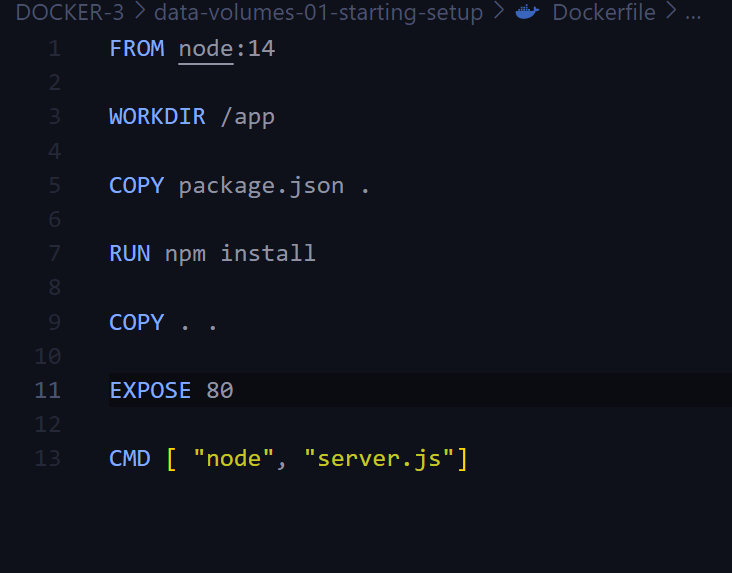Click the port number 80
The height and width of the screenshot is (573, 732).
(x=220, y=390)
